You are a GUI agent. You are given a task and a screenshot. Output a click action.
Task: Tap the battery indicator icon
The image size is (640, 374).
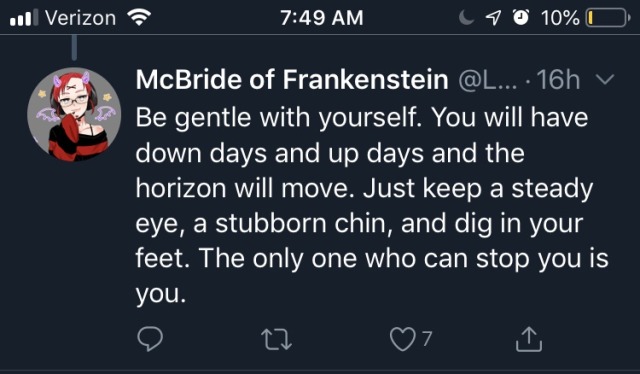pos(608,18)
